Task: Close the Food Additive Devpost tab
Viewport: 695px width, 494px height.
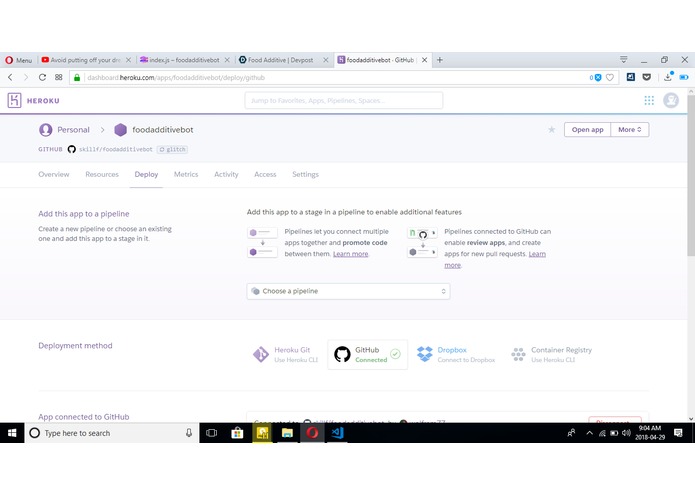Action: coord(325,60)
